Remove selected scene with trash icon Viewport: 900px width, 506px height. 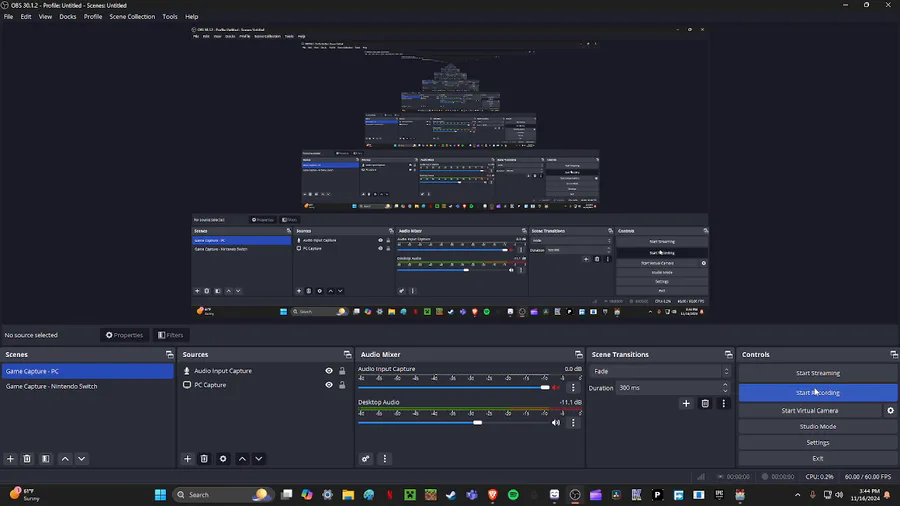point(27,459)
